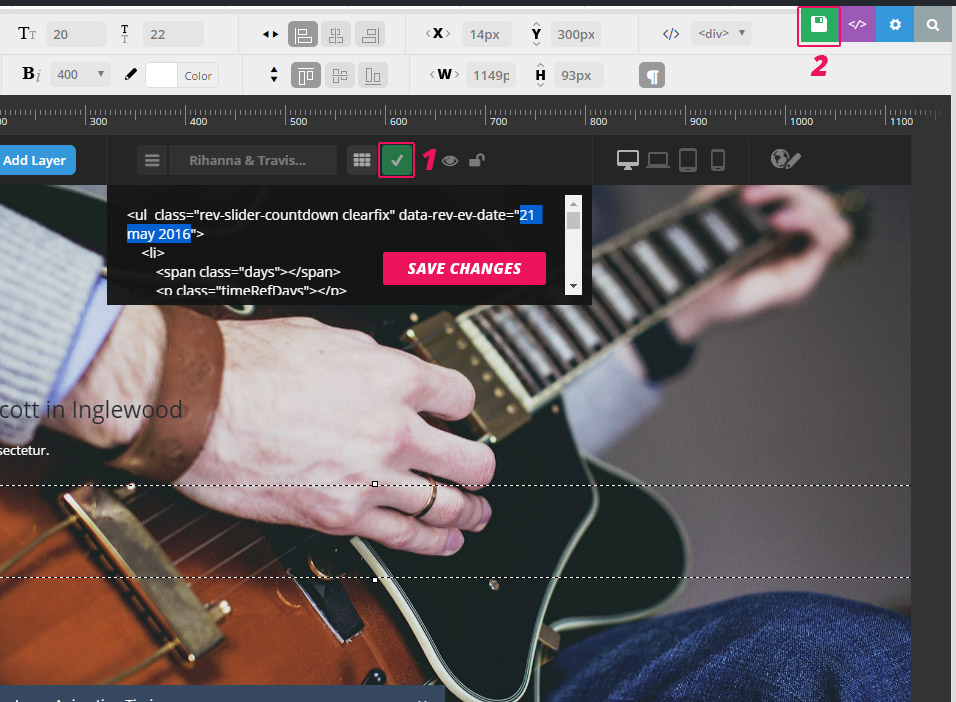Open the purple custom CSS/JS code editor
The height and width of the screenshot is (702, 956).
click(x=857, y=24)
